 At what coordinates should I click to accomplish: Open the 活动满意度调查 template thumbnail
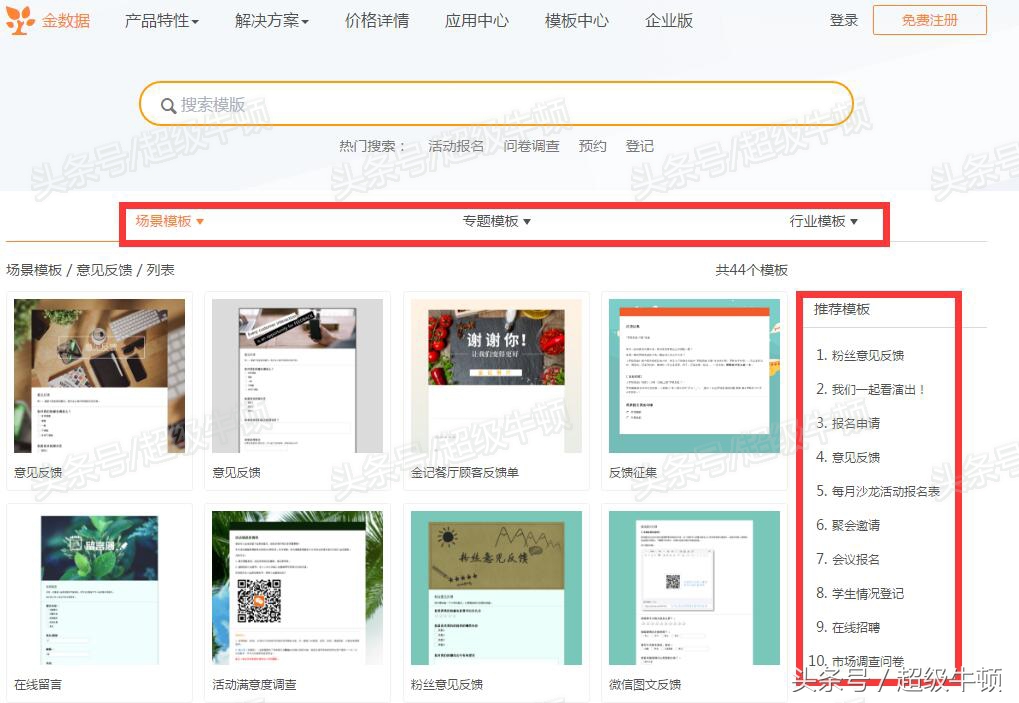point(297,588)
